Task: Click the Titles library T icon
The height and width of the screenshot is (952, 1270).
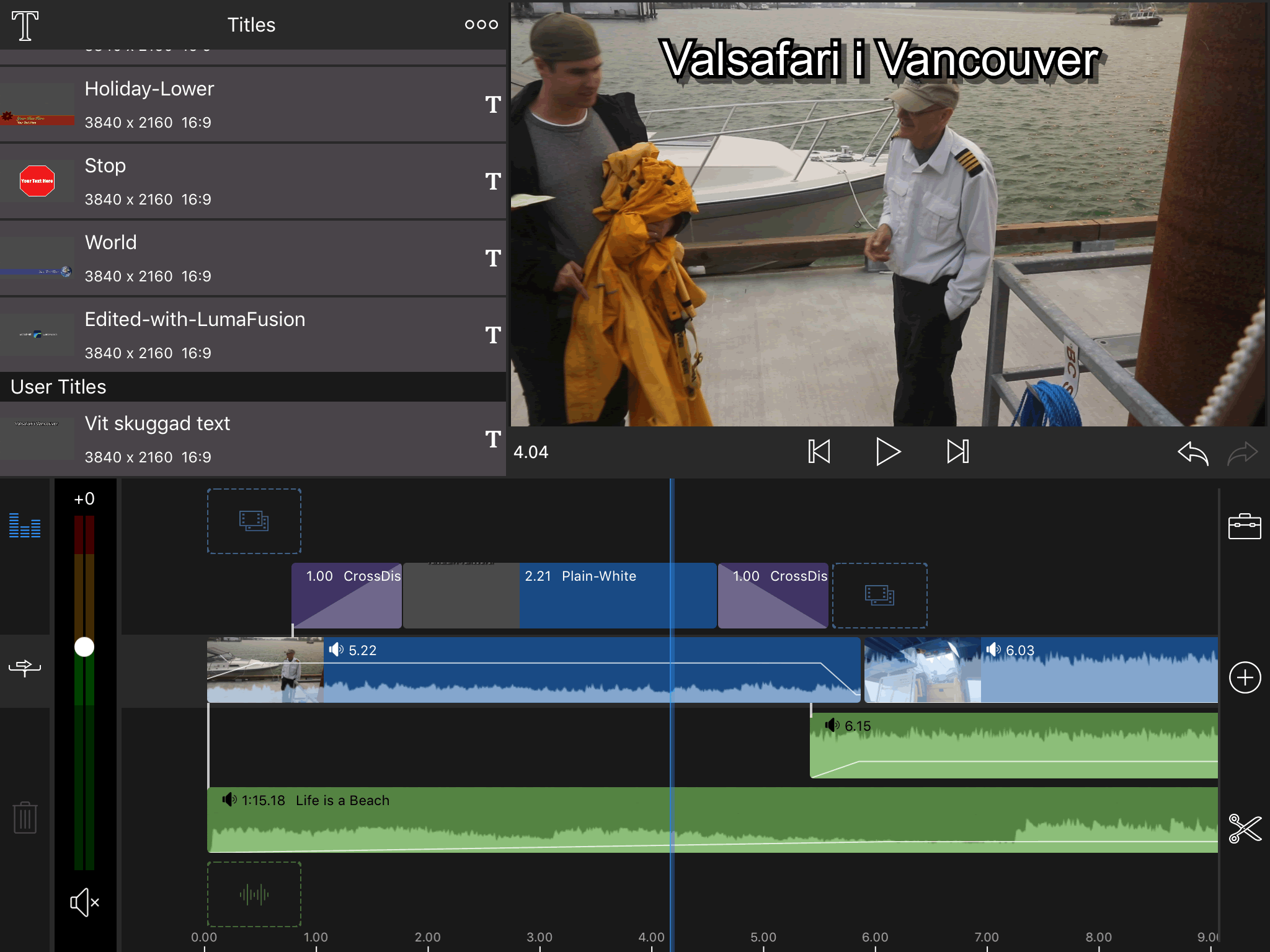Action: (25, 25)
